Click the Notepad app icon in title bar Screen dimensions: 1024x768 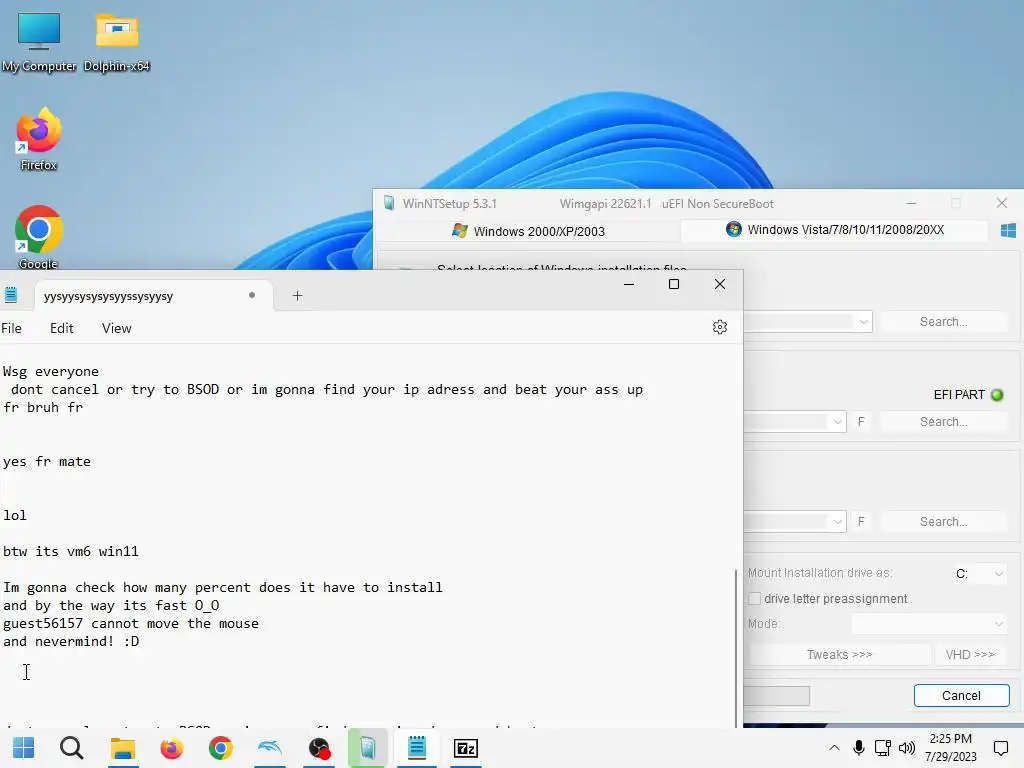10,295
